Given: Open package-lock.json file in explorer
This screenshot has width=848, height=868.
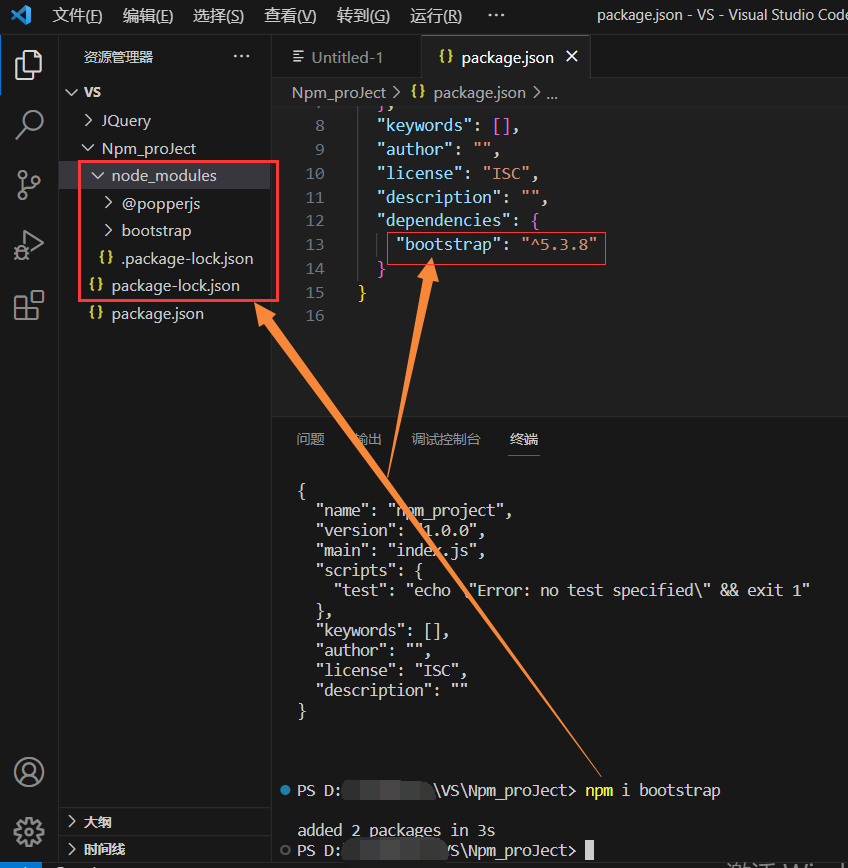Looking at the screenshot, I should (175, 286).
